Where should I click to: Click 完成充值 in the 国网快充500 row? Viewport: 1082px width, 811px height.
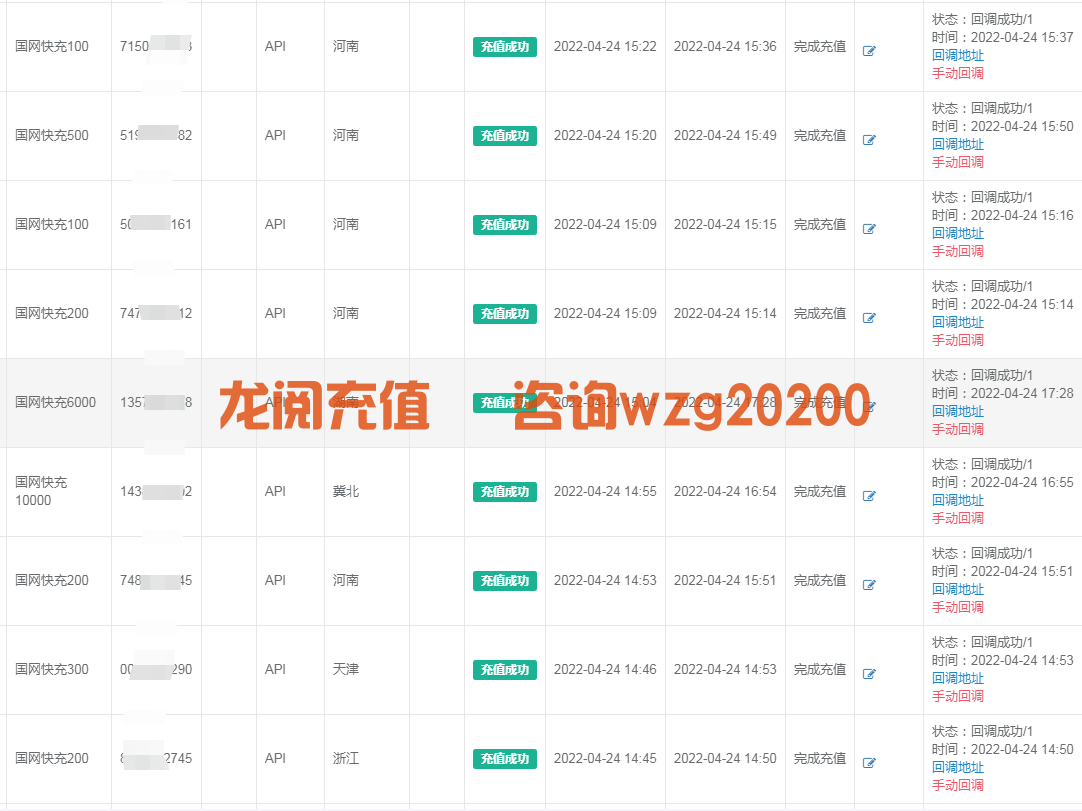tap(820, 135)
